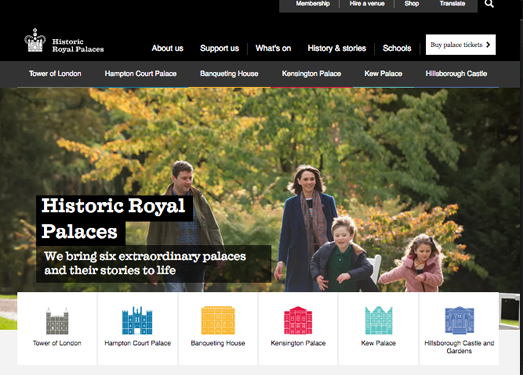
Task: Open the Membership link
Action: (313, 4)
